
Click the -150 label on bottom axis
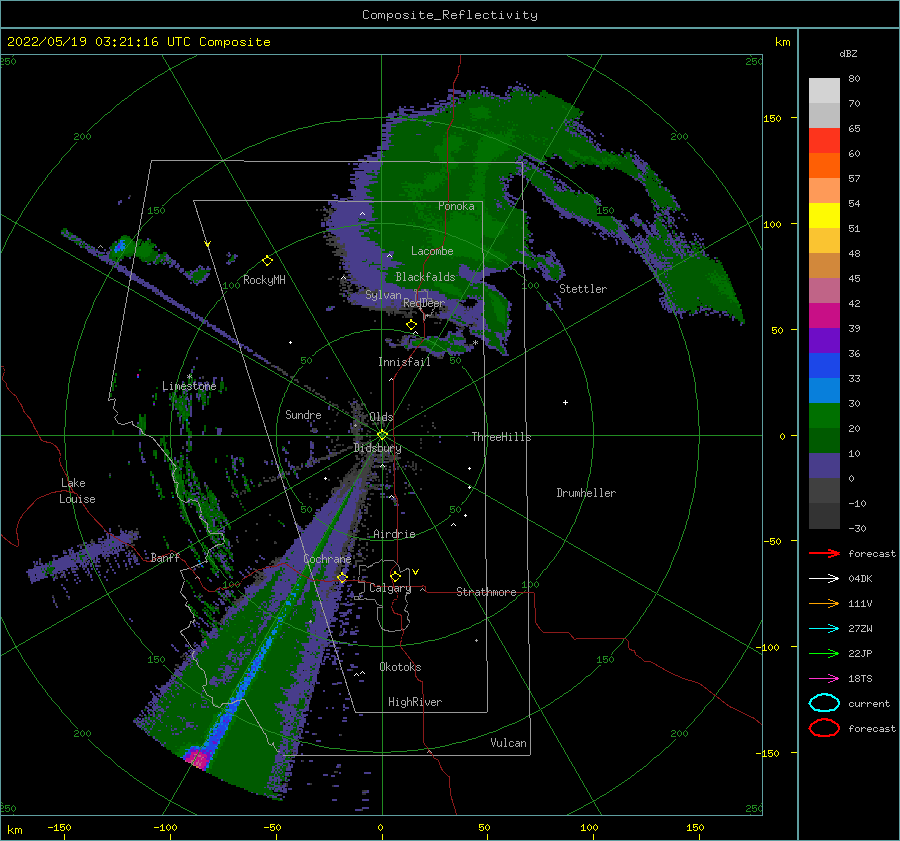[59, 827]
